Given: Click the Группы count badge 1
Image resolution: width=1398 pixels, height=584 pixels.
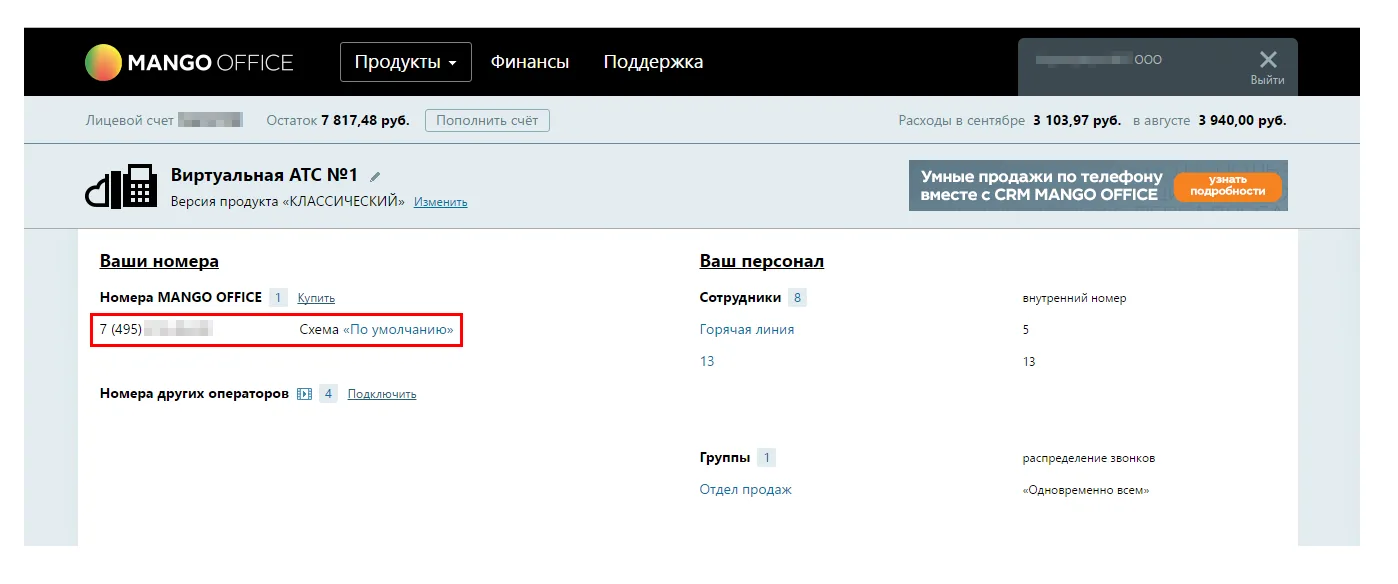Looking at the screenshot, I should (766, 458).
